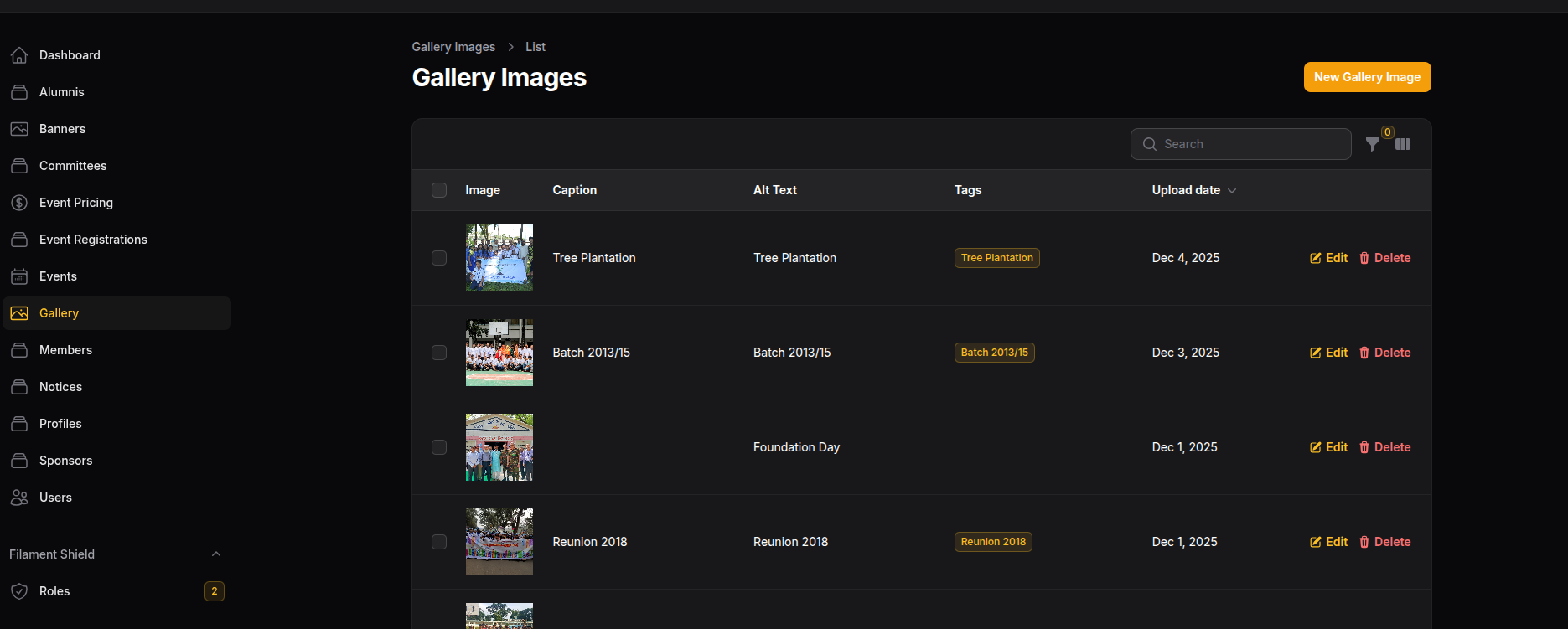Delete the Batch 2013/15 image

(1384, 353)
